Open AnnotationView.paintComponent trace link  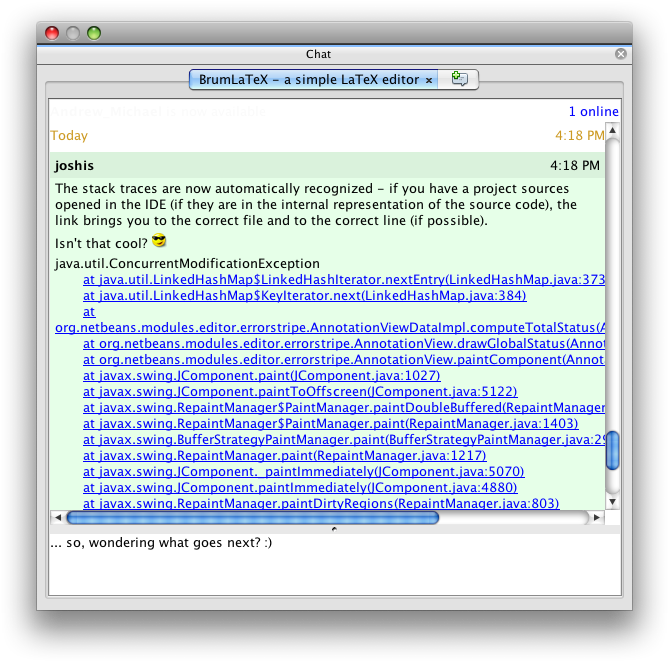344,360
